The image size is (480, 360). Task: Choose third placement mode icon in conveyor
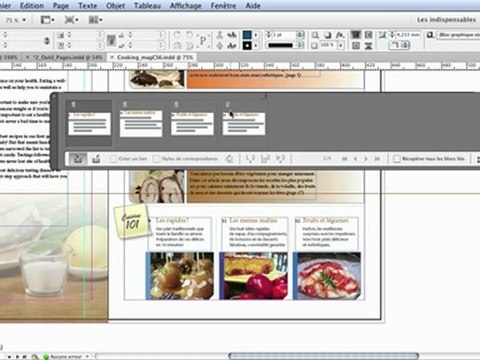[x=280, y=159]
